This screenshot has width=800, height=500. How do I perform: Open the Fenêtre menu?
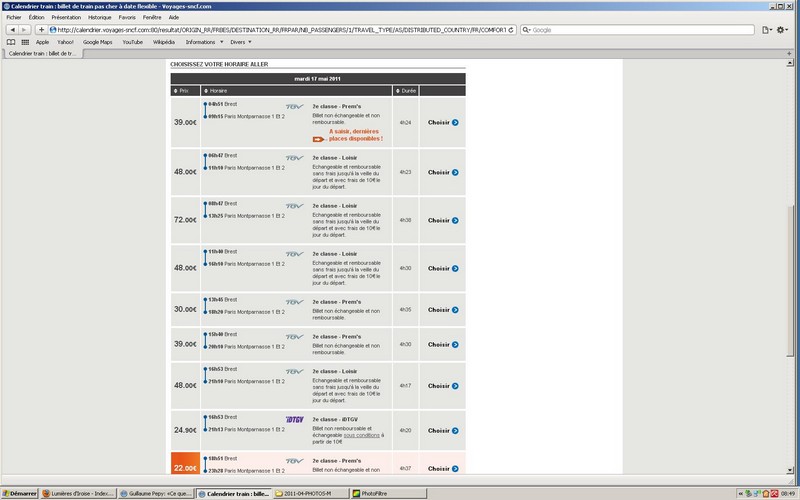[152, 17]
